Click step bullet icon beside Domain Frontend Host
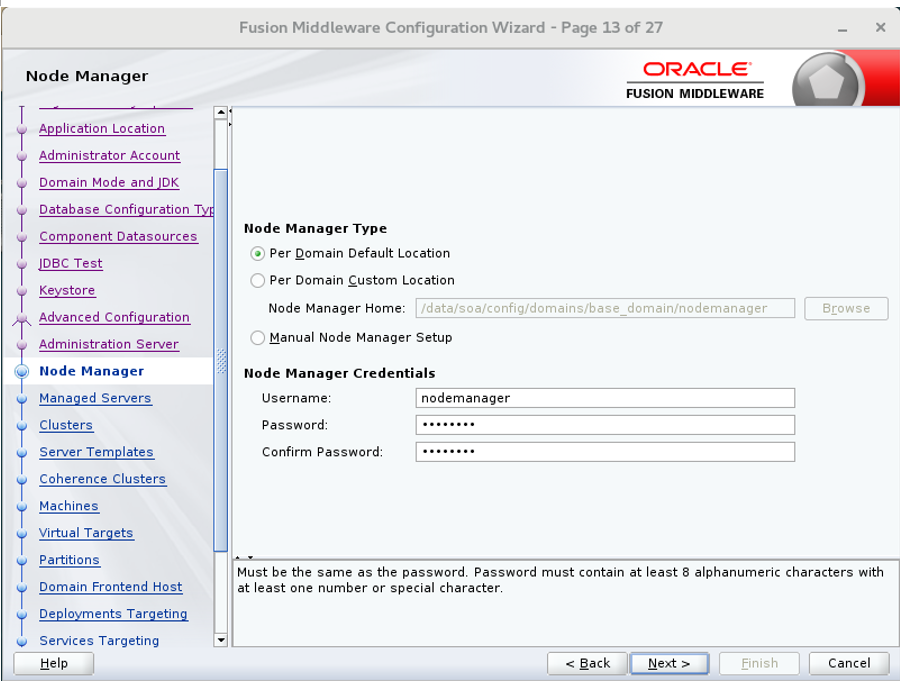 pos(22,588)
